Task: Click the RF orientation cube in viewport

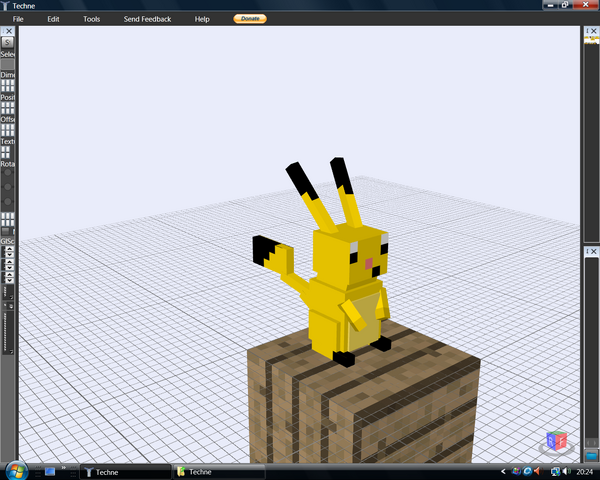Action: pos(557,441)
